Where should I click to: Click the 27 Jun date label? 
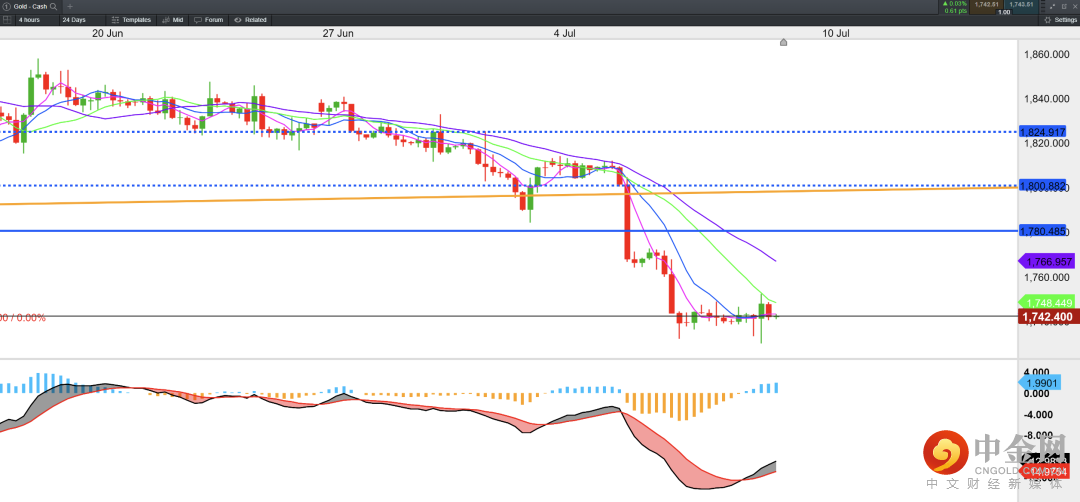coord(338,33)
